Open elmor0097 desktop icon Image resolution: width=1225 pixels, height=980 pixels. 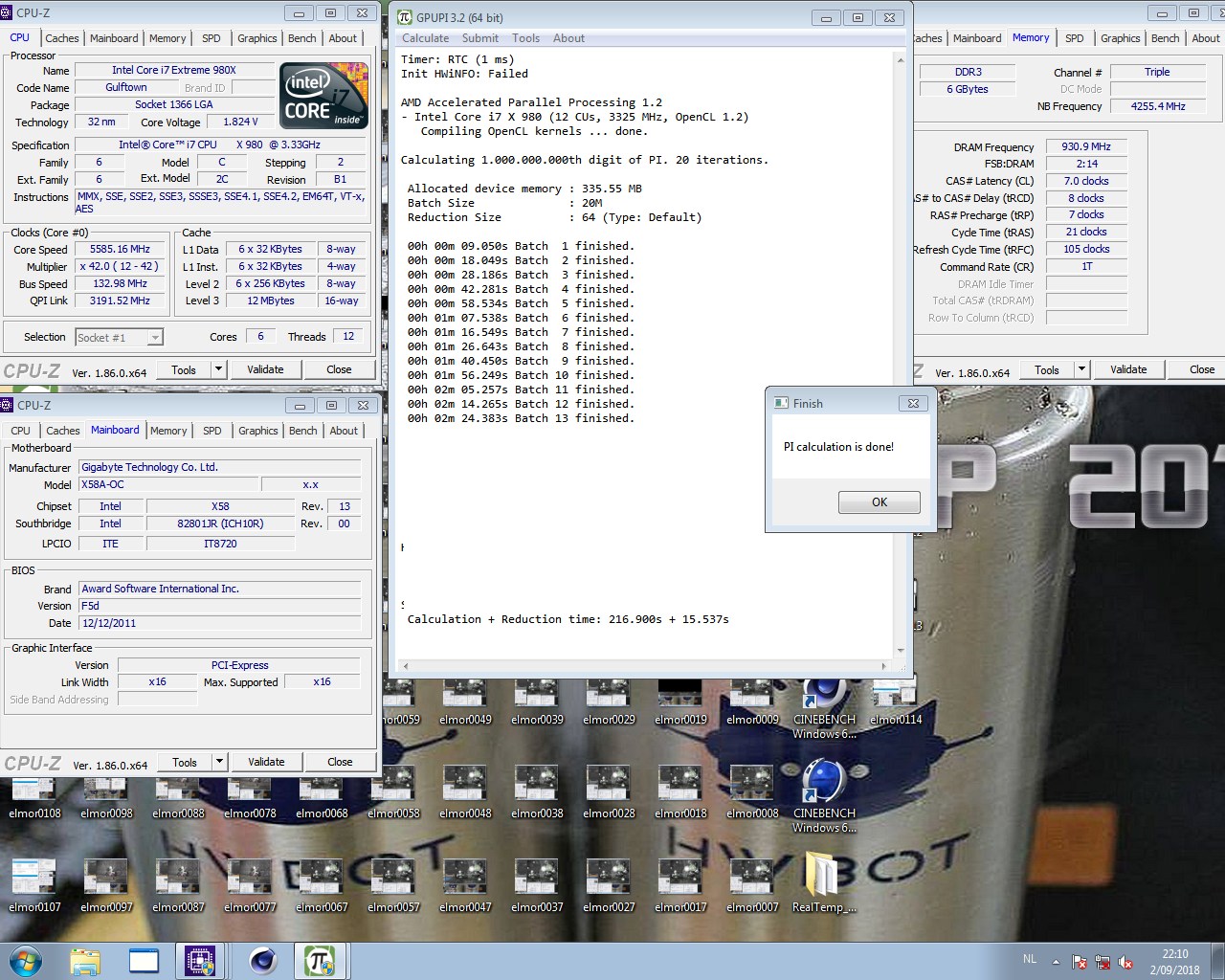click(106, 885)
